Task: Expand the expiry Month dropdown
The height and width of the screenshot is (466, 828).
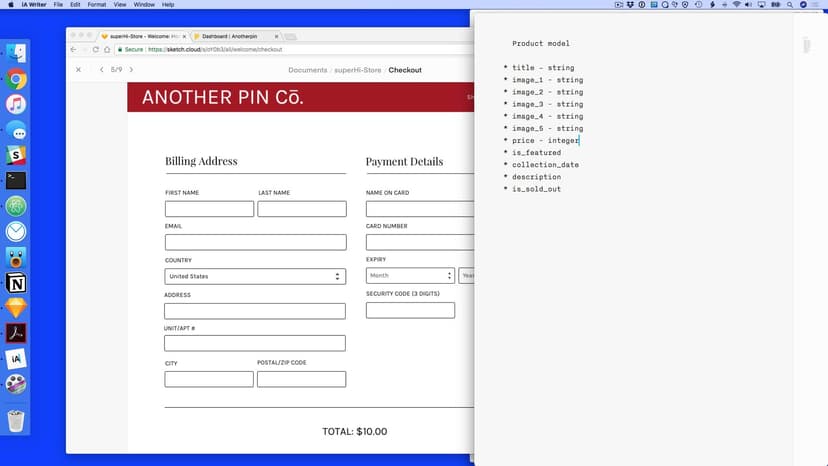Action: (x=410, y=276)
